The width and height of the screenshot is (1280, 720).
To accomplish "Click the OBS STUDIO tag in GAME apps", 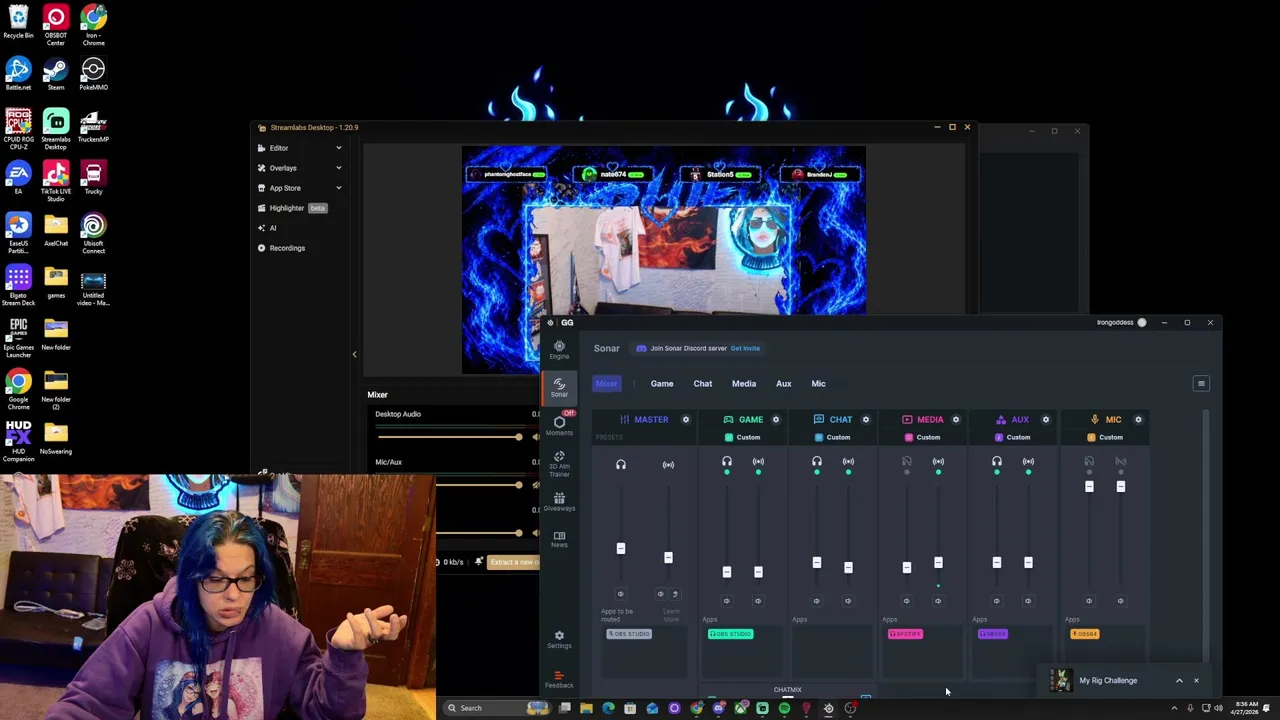I will pyautogui.click(x=731, y=634).
